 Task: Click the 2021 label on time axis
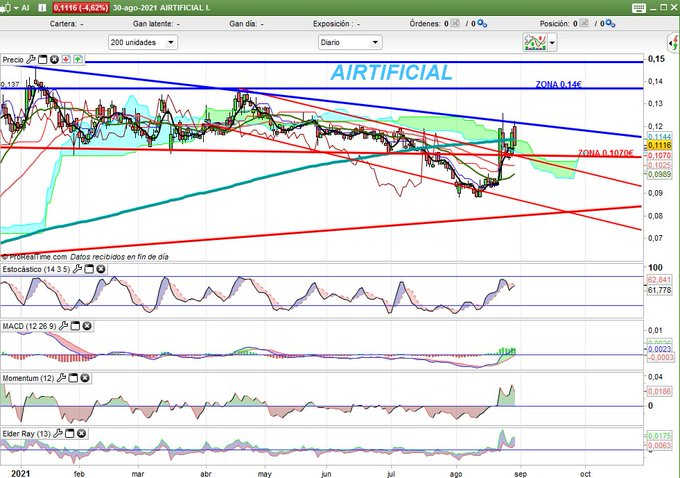[20, 473]
